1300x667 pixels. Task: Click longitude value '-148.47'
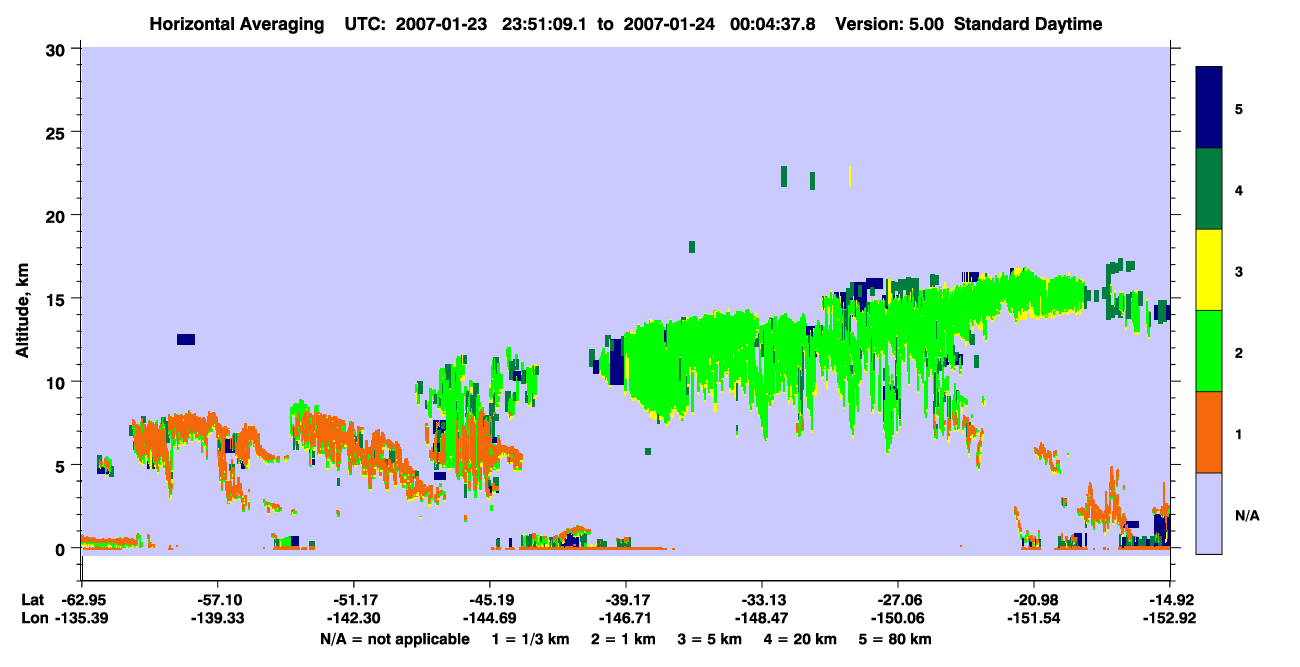(x=762, y=618)
